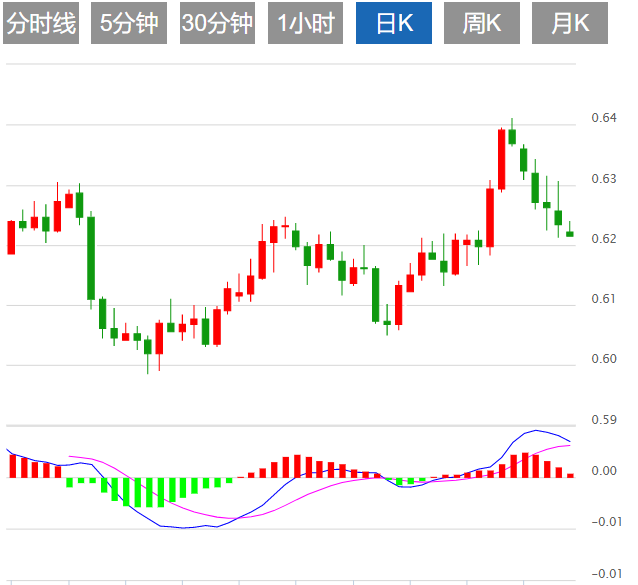Switch to the 分时线 tab
The width and height of the screenshot is (638, 585).
click(x=41, y=23)
